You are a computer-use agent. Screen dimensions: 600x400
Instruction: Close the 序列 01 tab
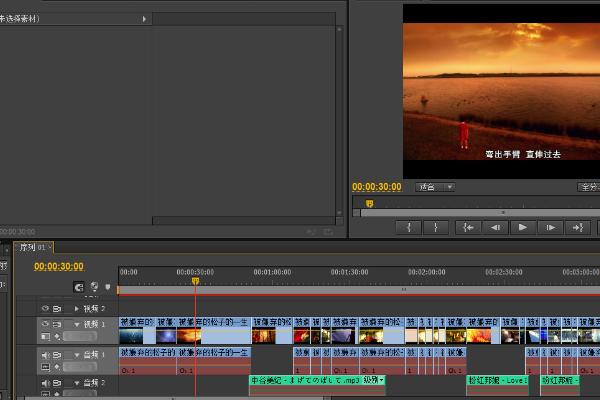pos(50,247)
